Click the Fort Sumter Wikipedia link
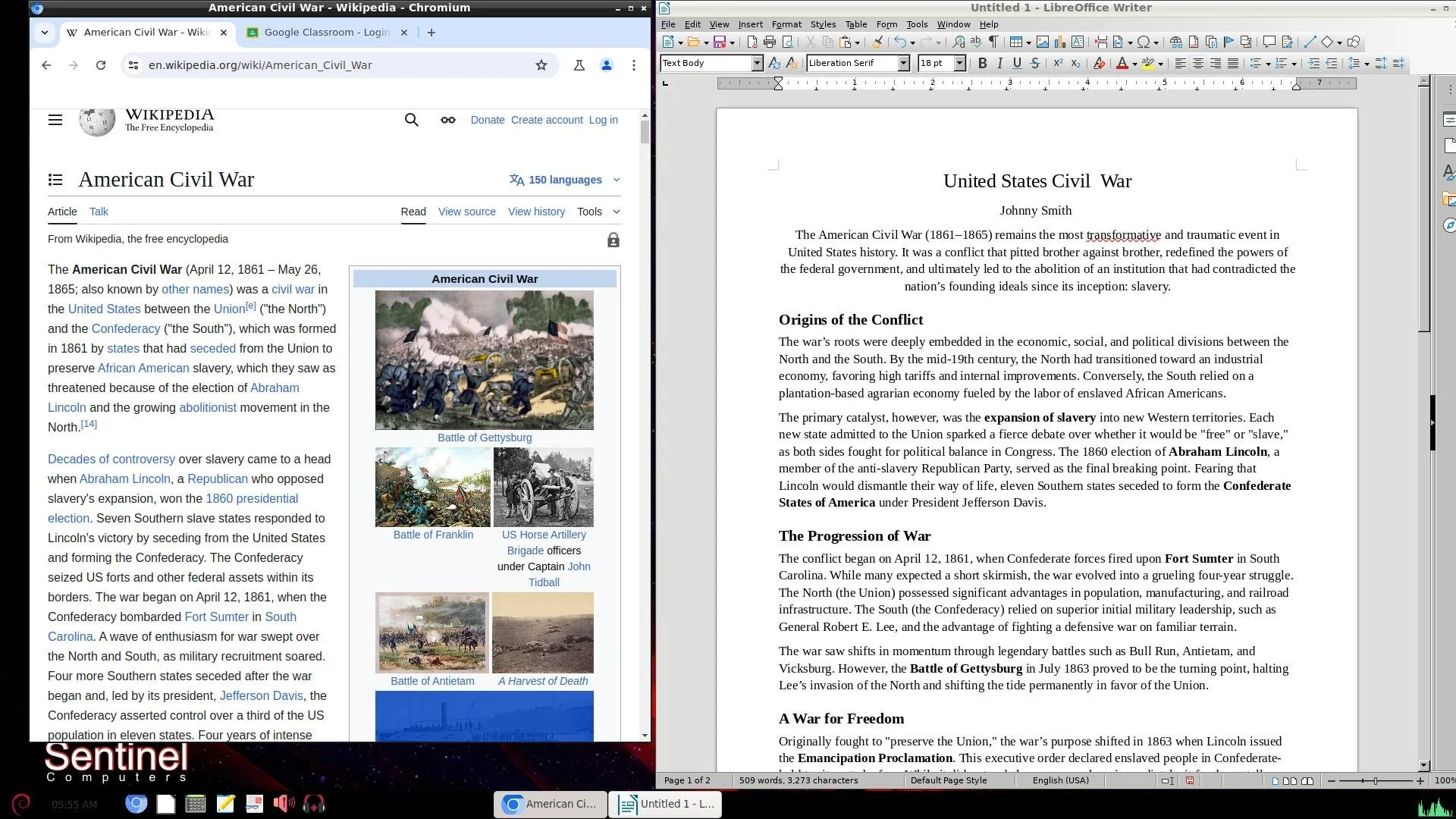Screen dimensions: 1456x819 click(x=216, y=617)
